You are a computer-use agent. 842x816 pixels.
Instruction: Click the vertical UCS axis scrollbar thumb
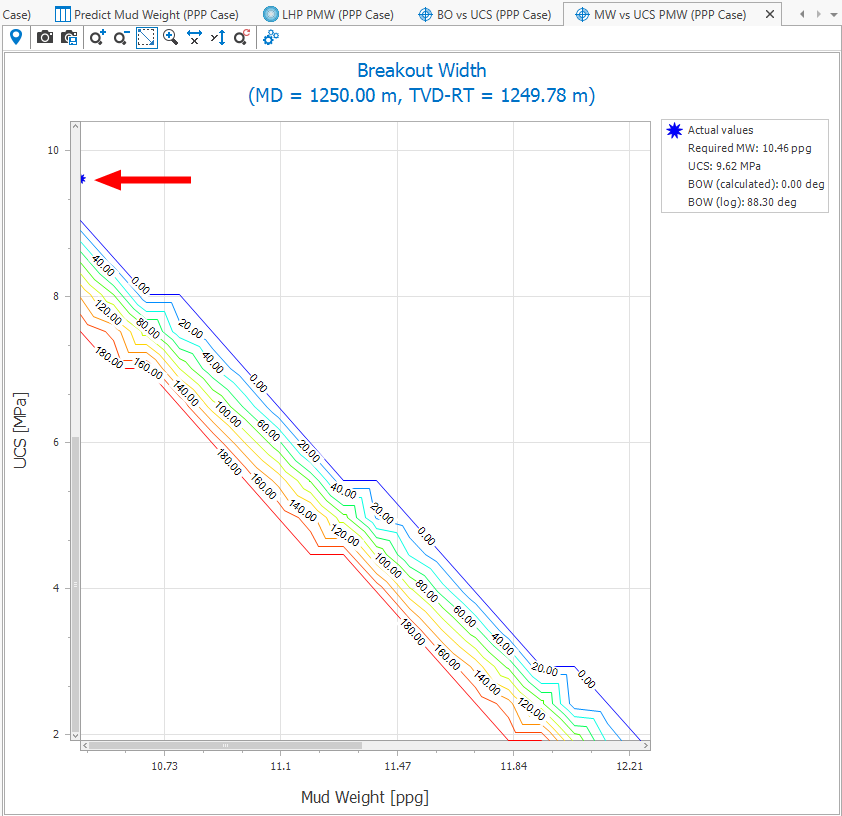coord(75,585)
